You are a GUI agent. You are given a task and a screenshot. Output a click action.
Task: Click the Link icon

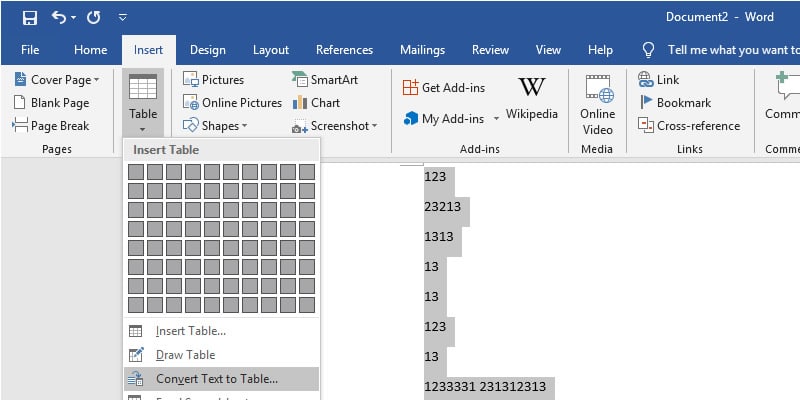coord(646,79)
